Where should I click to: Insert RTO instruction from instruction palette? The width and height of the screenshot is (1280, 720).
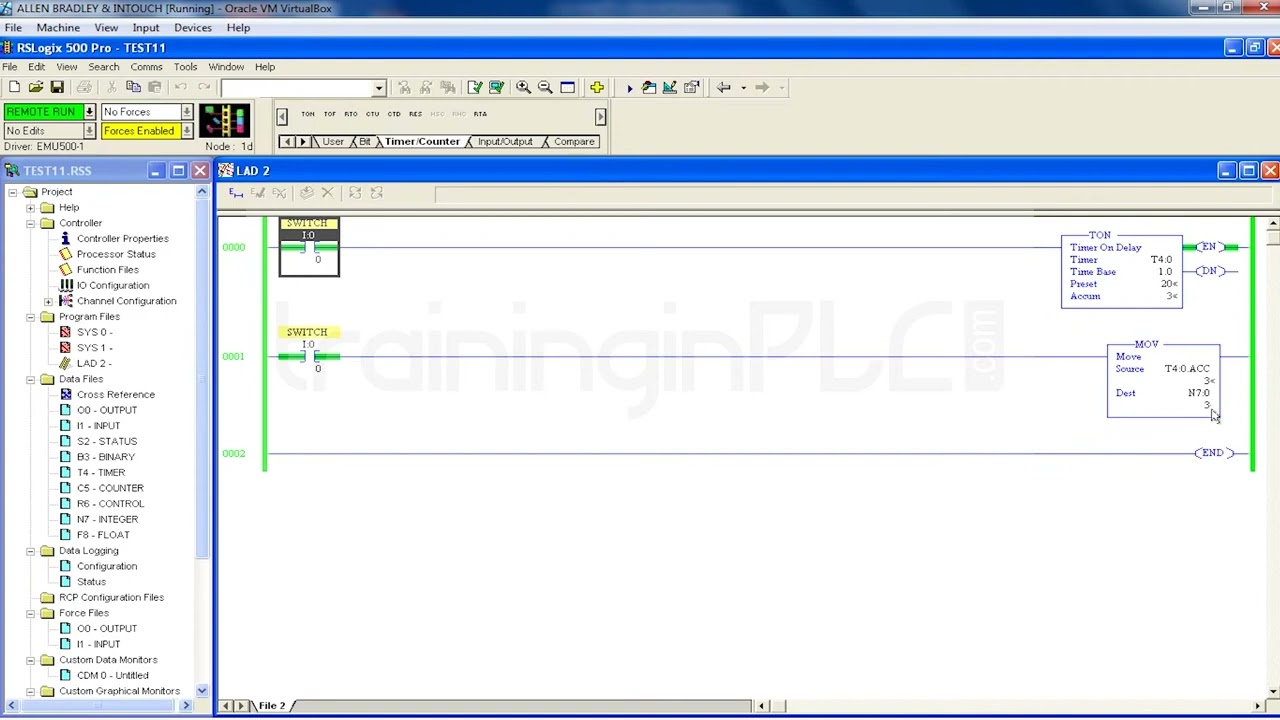coord(351,114)
